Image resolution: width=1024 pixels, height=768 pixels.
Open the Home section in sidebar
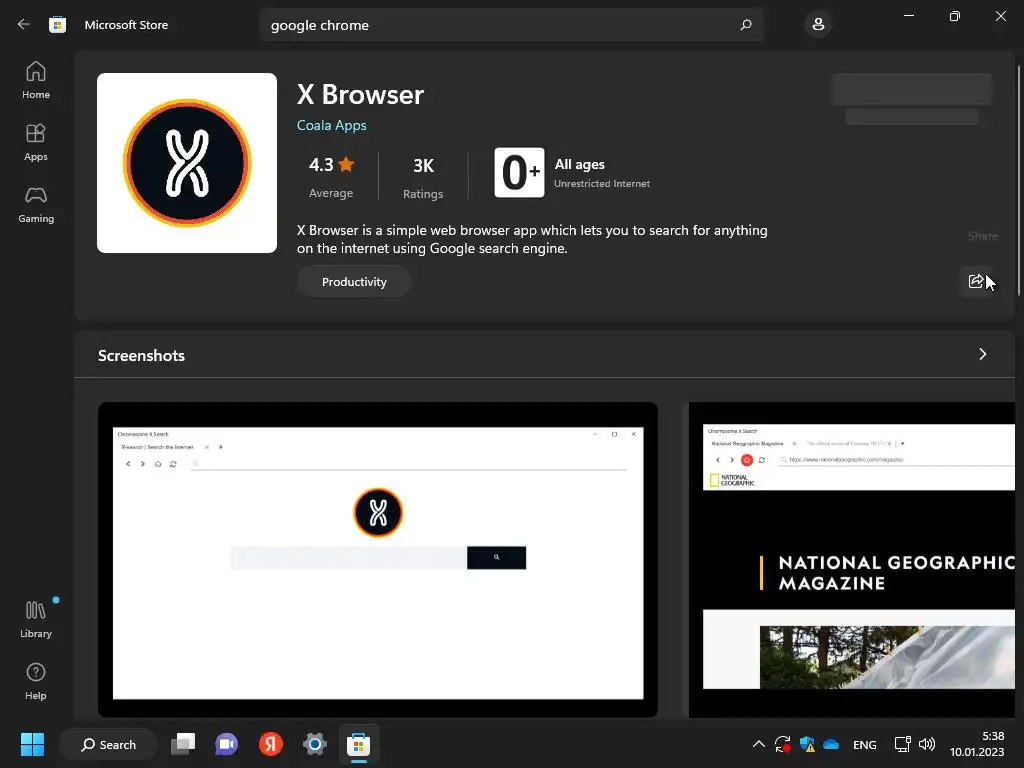pos(36,80)
